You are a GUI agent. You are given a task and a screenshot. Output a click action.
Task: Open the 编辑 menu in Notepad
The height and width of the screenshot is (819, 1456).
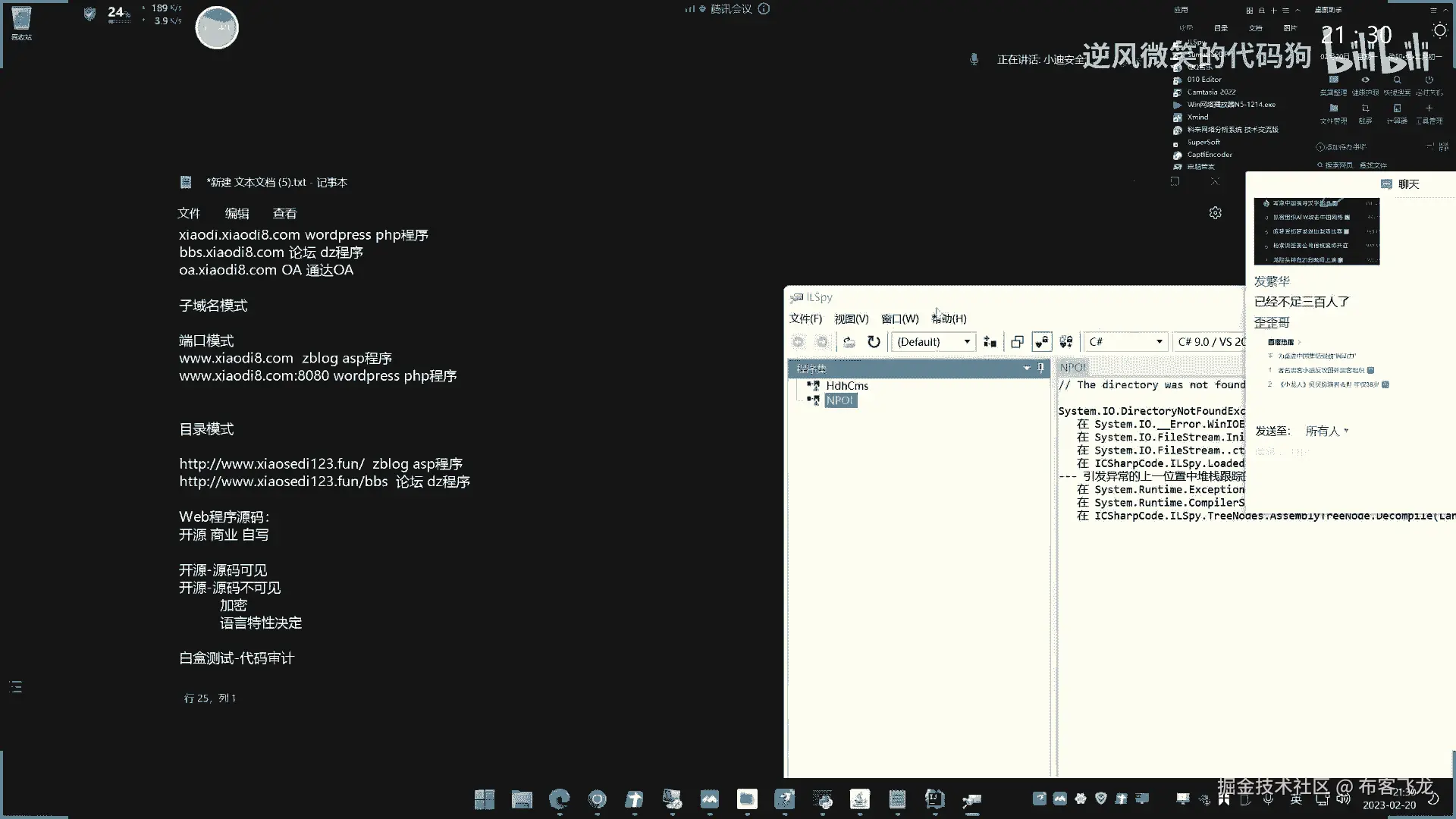[237, 214]
